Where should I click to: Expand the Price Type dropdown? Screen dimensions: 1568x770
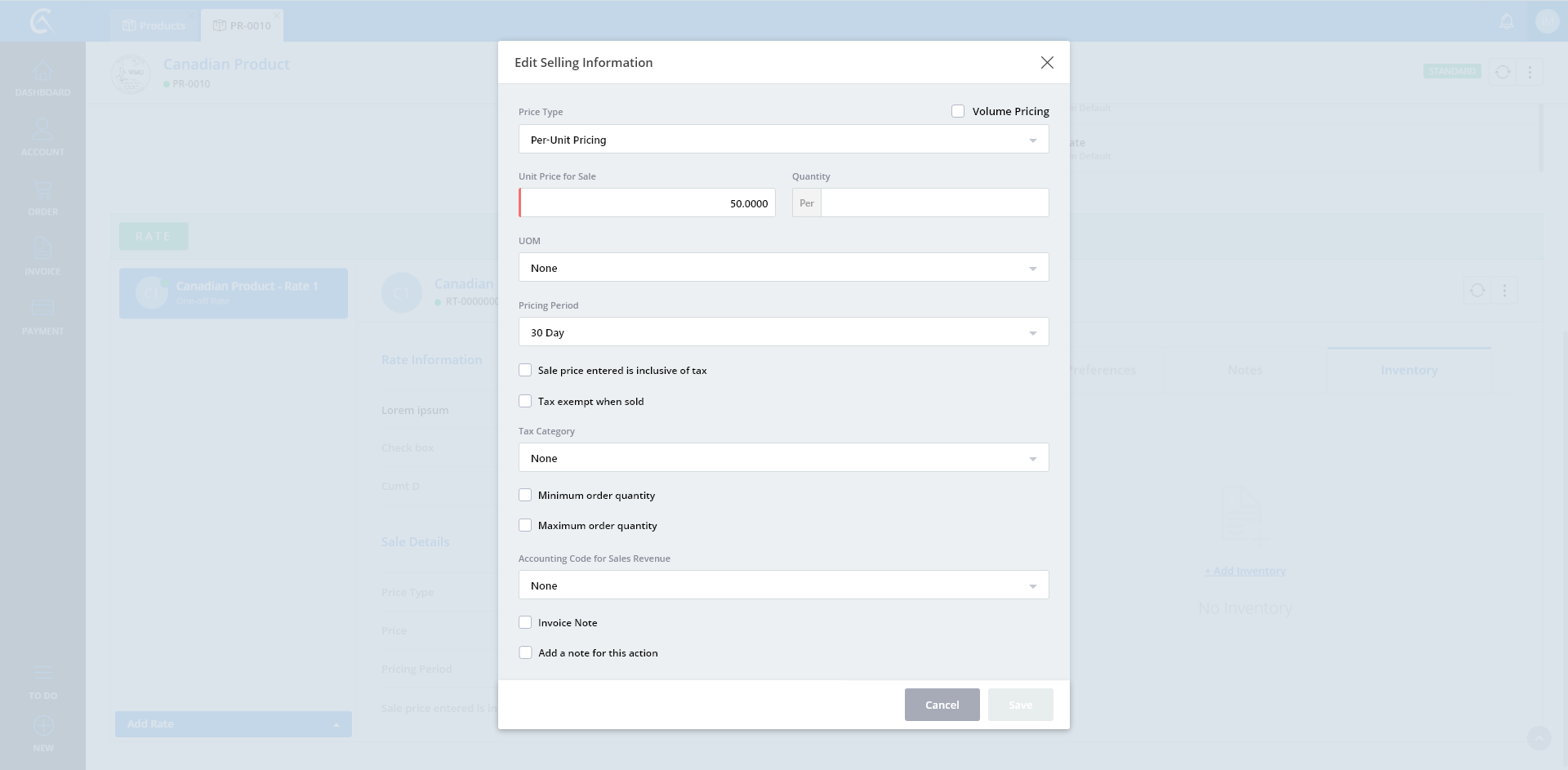tap(783, 140)
